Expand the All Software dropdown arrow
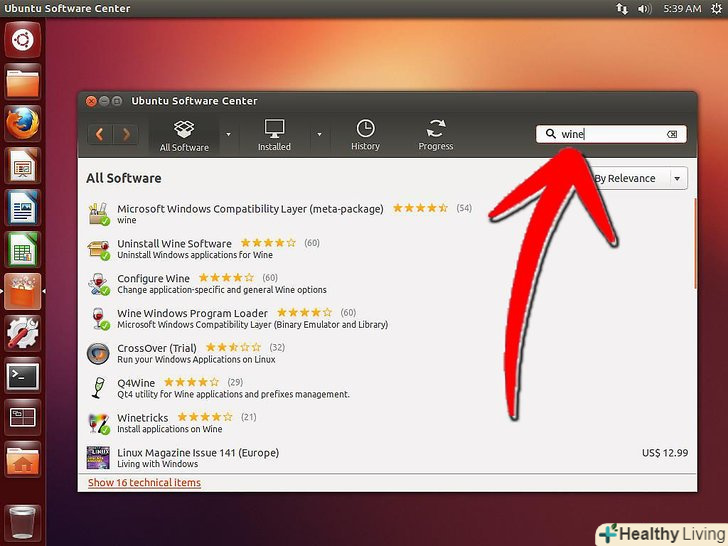The height and width of the screenshot is (546, 728). (228, 135)
